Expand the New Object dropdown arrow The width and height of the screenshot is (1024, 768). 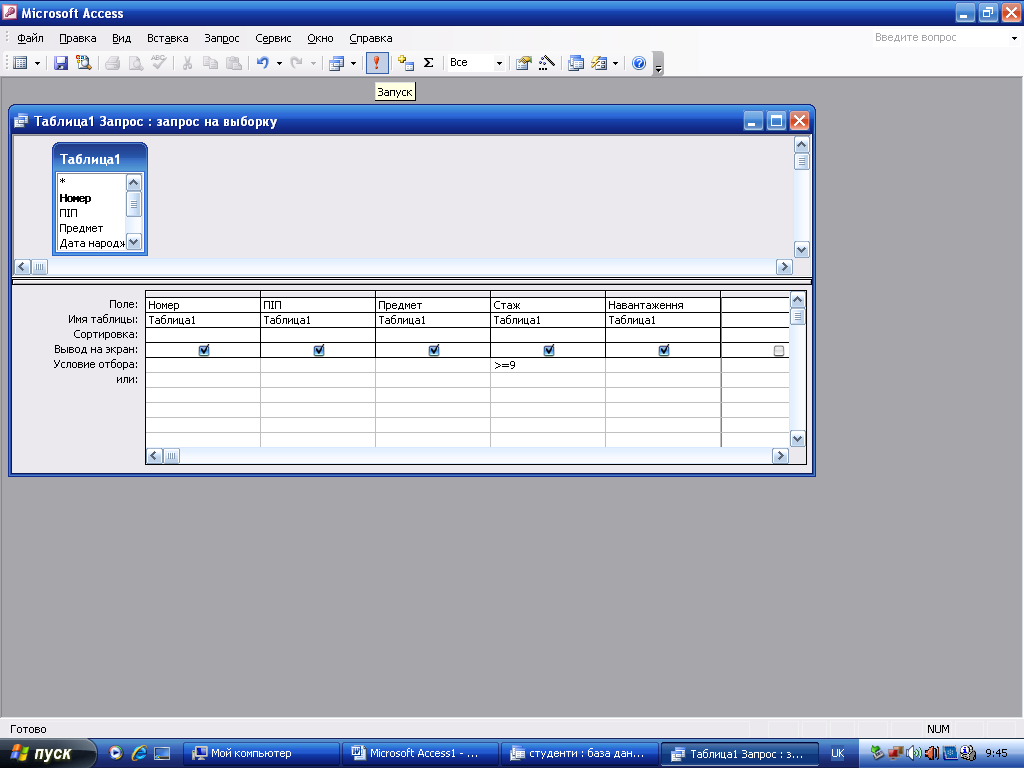point(615,63)
